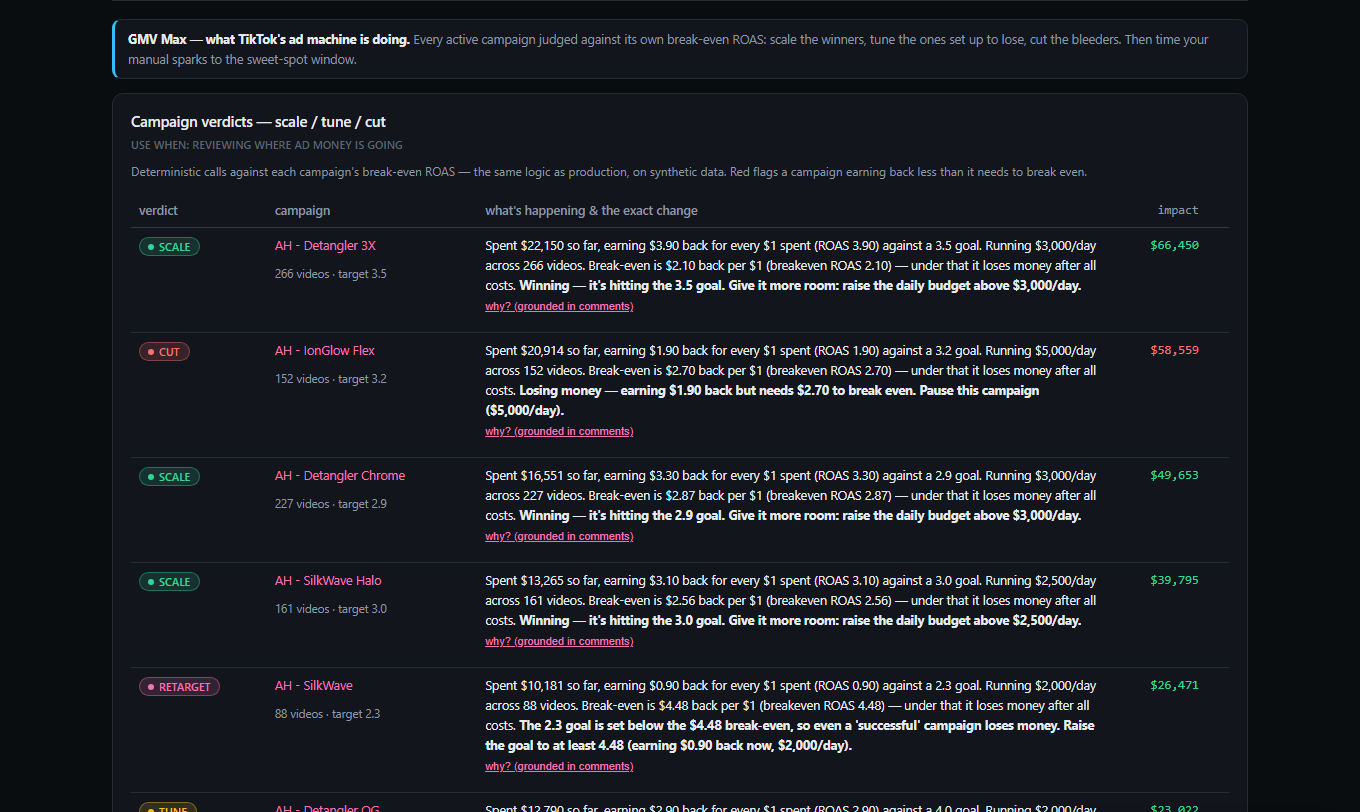This screenshot has width=1360, height=812.
Task: Expand 'why?' explanation under Detangler 3X
Action: [x=559, y=306]
